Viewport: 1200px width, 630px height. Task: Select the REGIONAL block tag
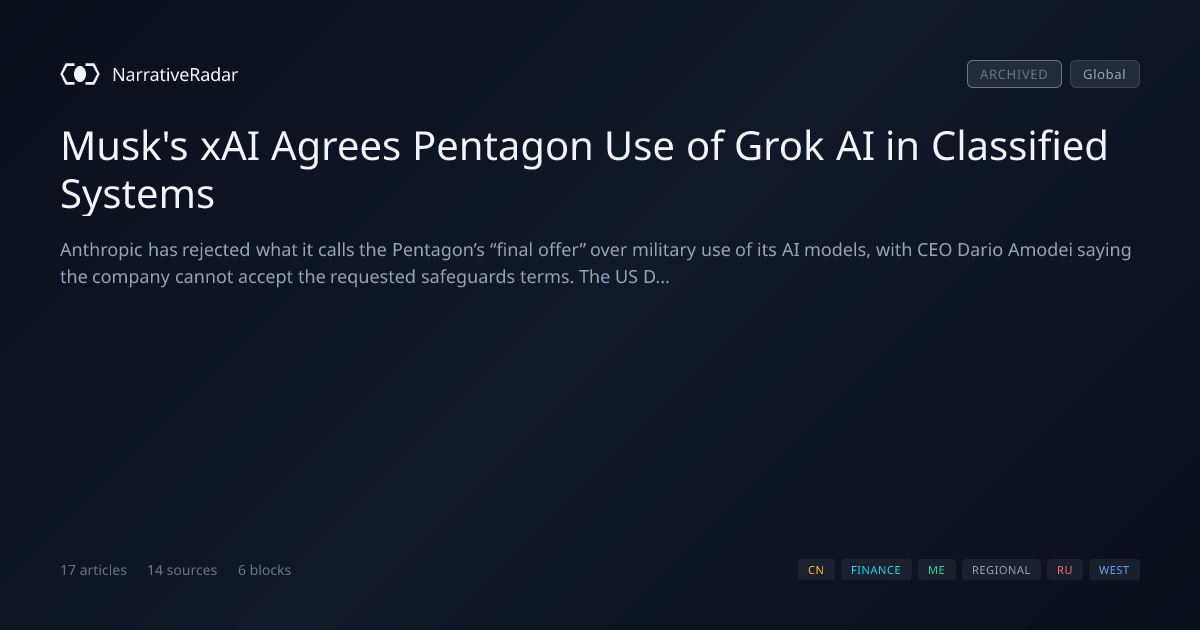tap(1001, 570)
